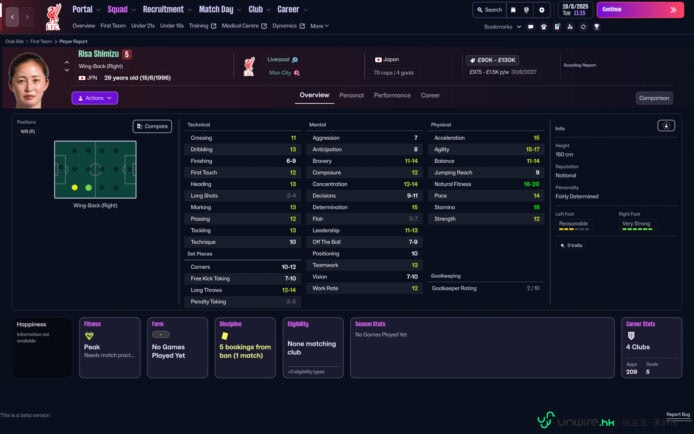The height and width of the screenshot is (434, 694).
Task: Open the league standings bookmark icon
Action: [570, 27]
